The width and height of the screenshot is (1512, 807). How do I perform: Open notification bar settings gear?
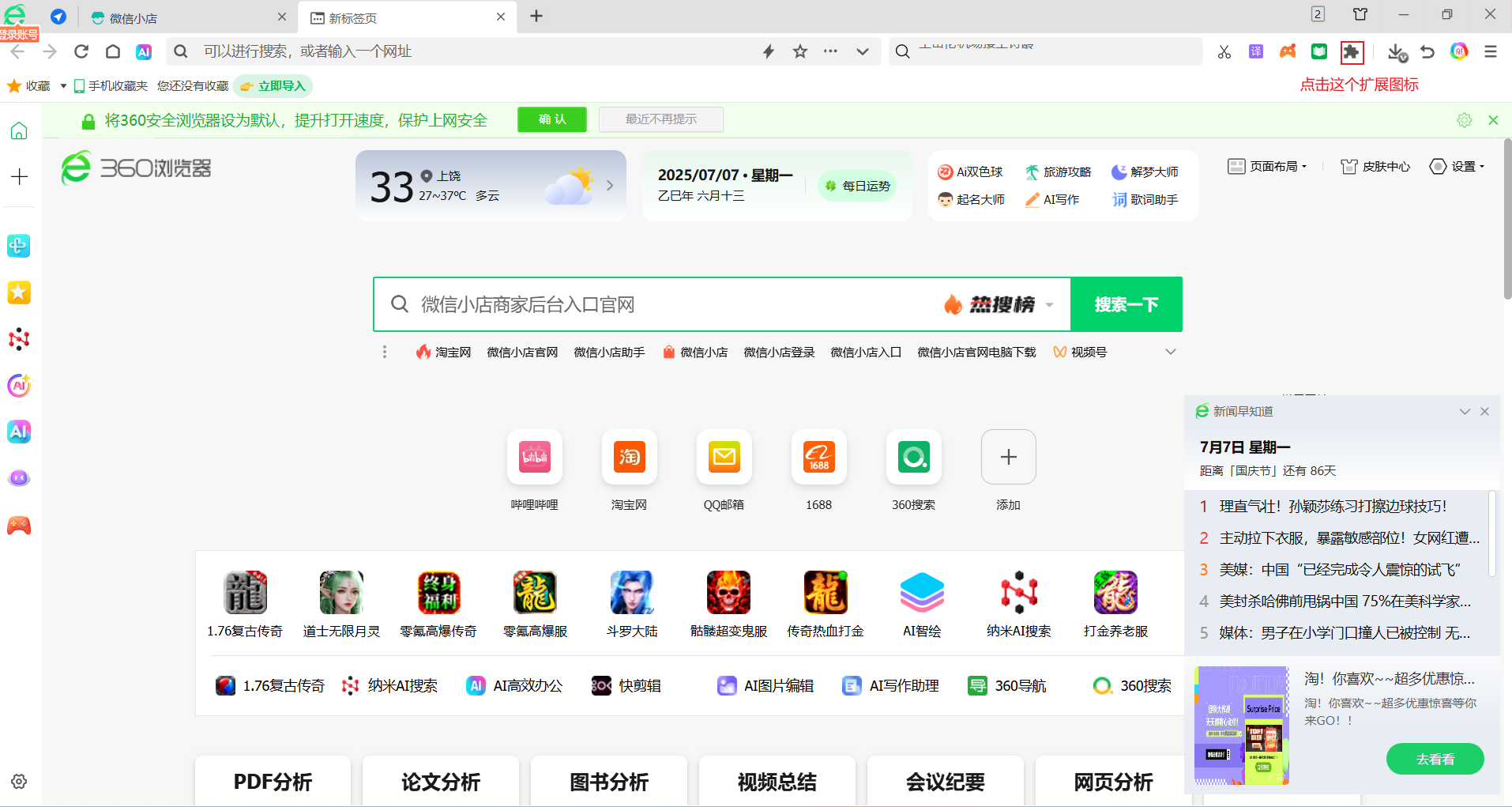tap(1465, 120)
